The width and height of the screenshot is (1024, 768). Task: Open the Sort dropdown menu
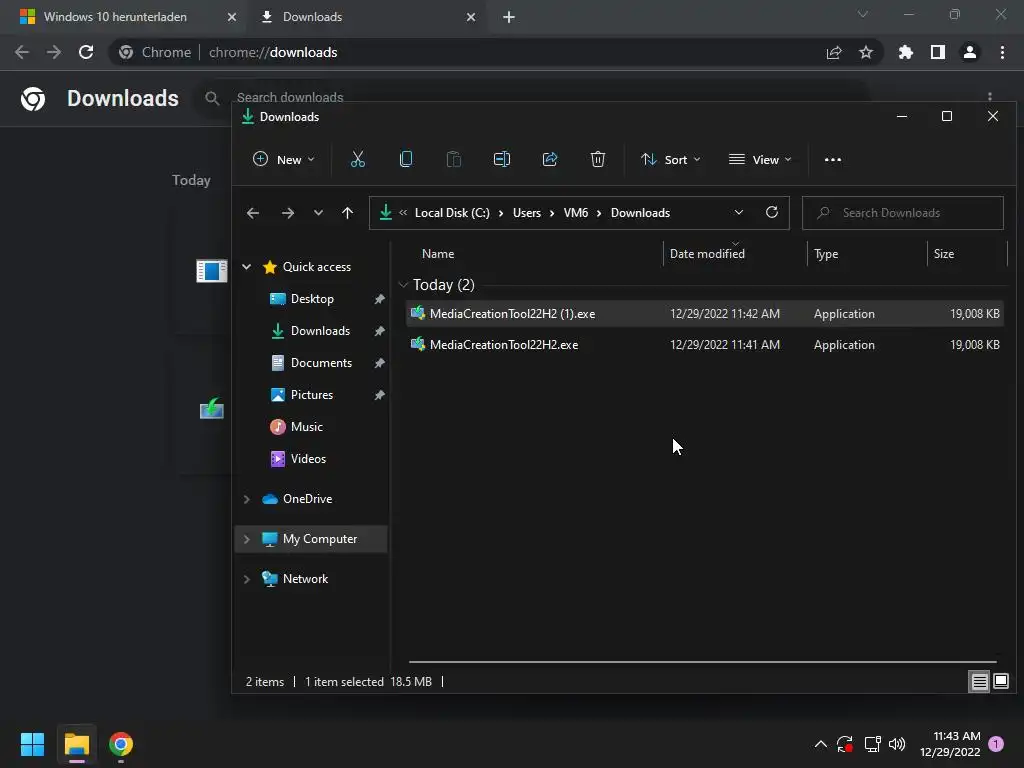tap(671, 159)
